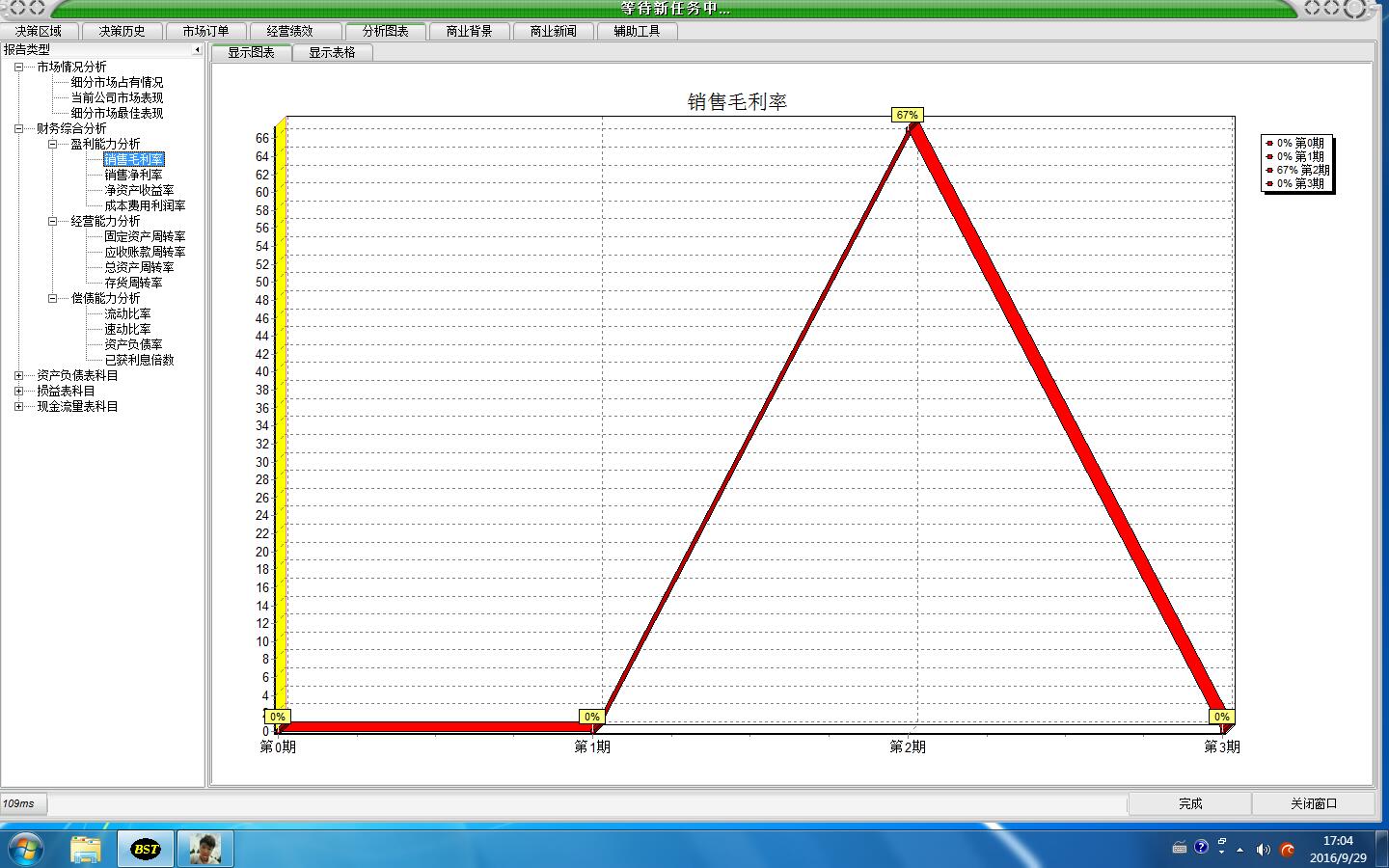Screen dimensions: 1389x868
Task: Click the Windows Start button
Action: (x=26, y=849)
